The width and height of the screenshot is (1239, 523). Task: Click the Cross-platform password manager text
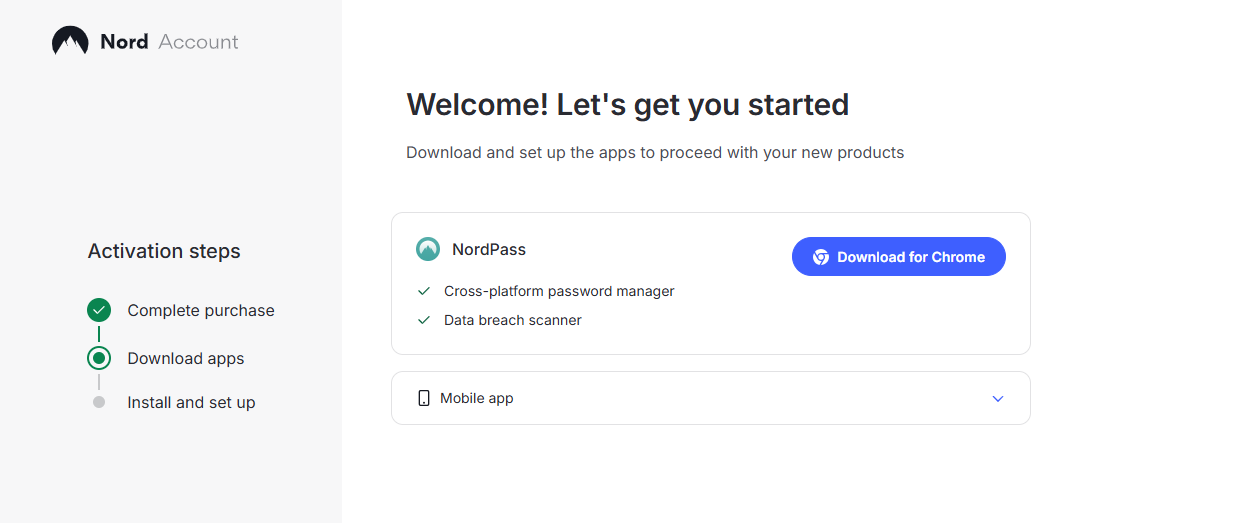559,291
